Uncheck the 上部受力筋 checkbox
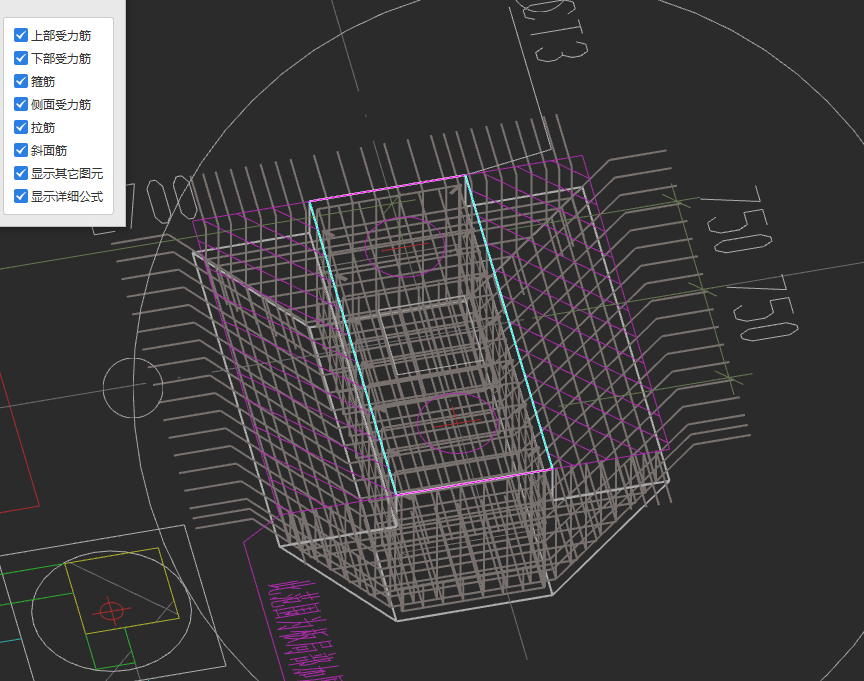 [x=21, y=35]
